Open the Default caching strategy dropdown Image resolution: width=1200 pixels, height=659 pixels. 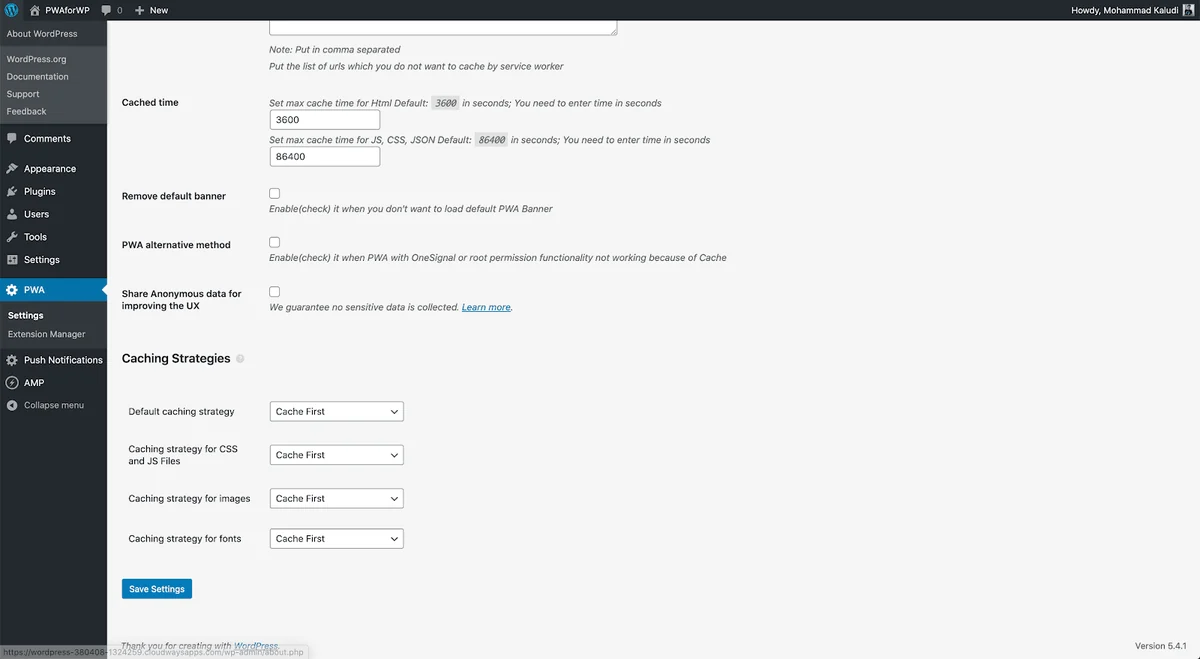click(337, 411)
